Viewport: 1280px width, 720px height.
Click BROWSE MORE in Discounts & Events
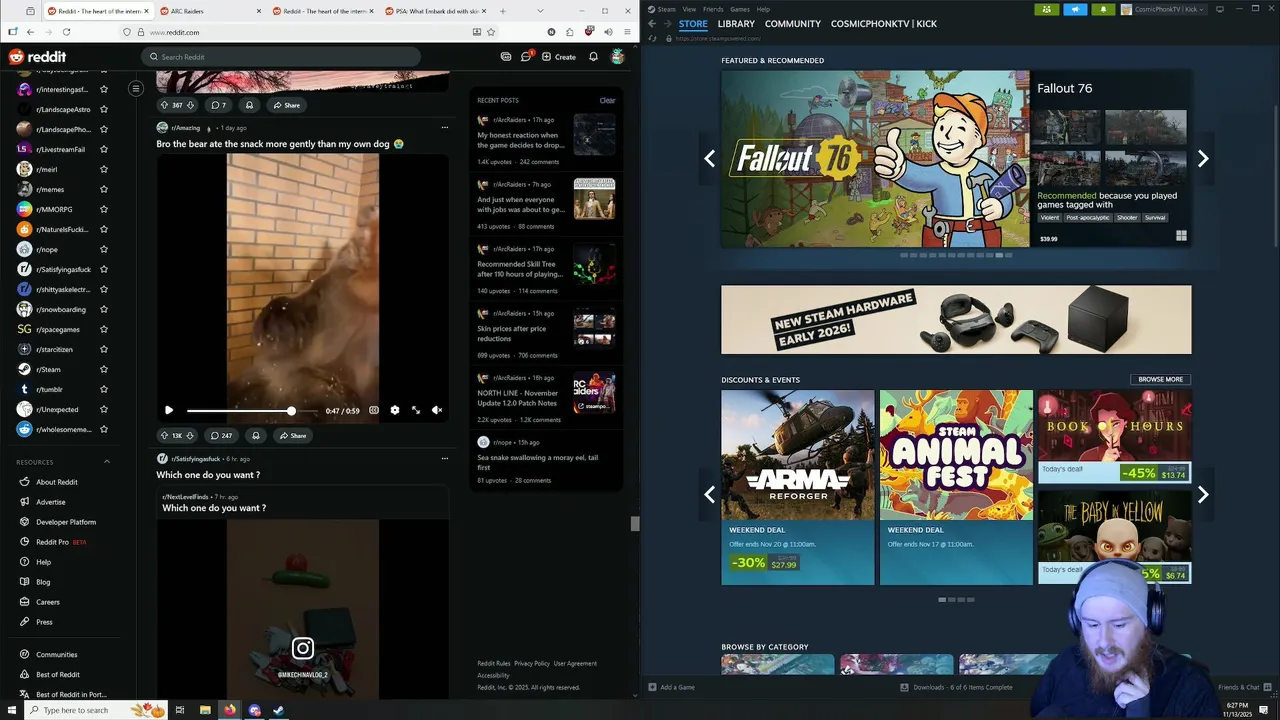point(1161,379)
